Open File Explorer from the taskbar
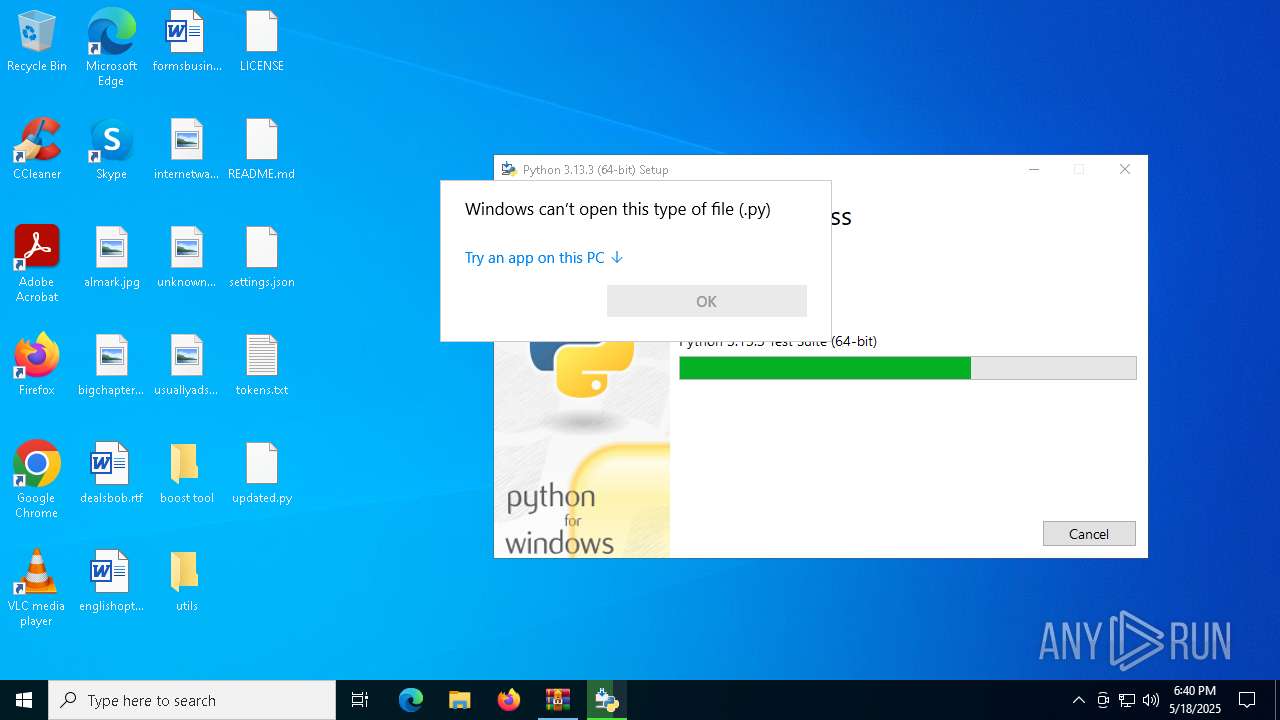 460,700
